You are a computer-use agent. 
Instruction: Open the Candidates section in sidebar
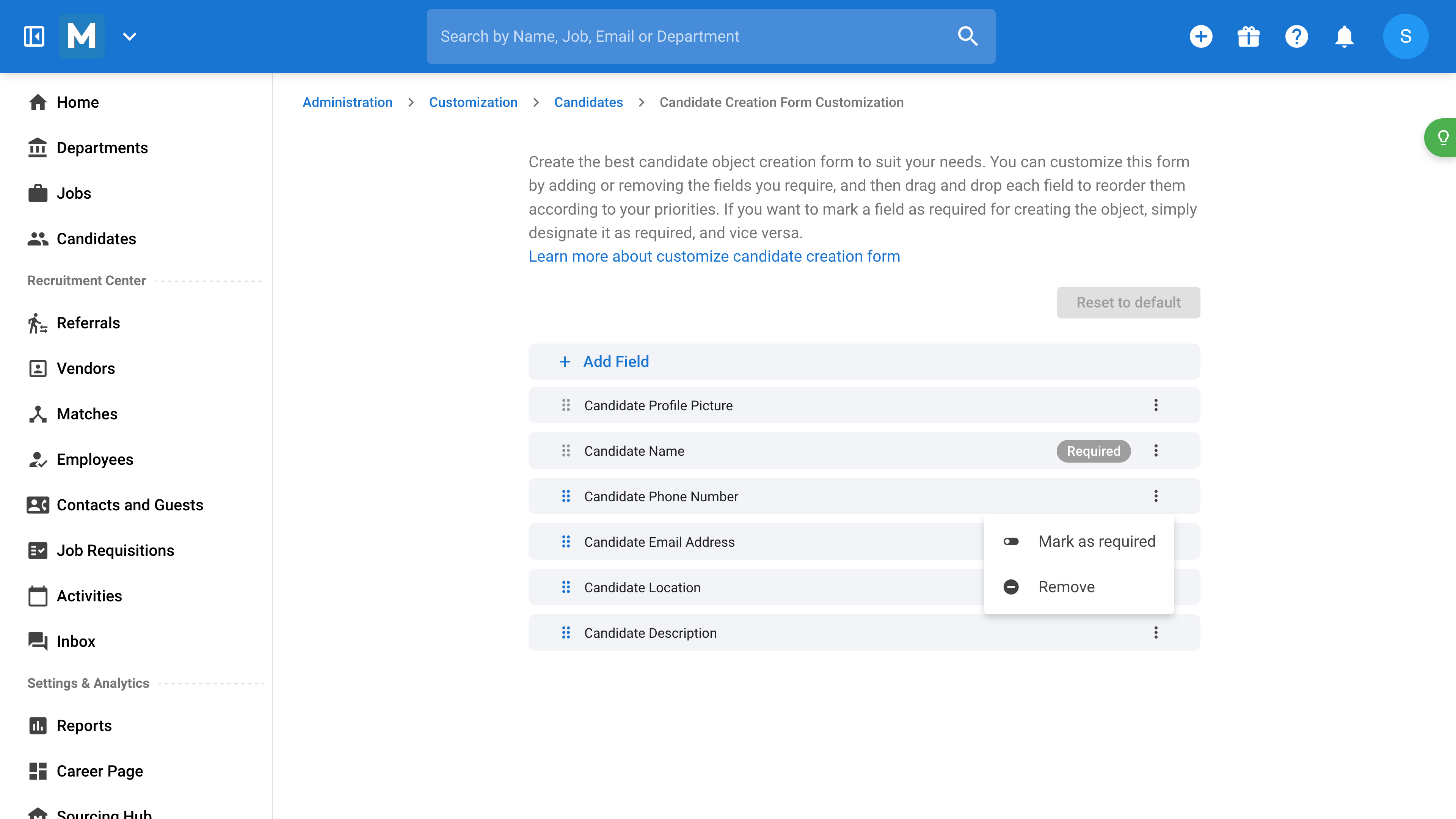[x=96, y=238]
